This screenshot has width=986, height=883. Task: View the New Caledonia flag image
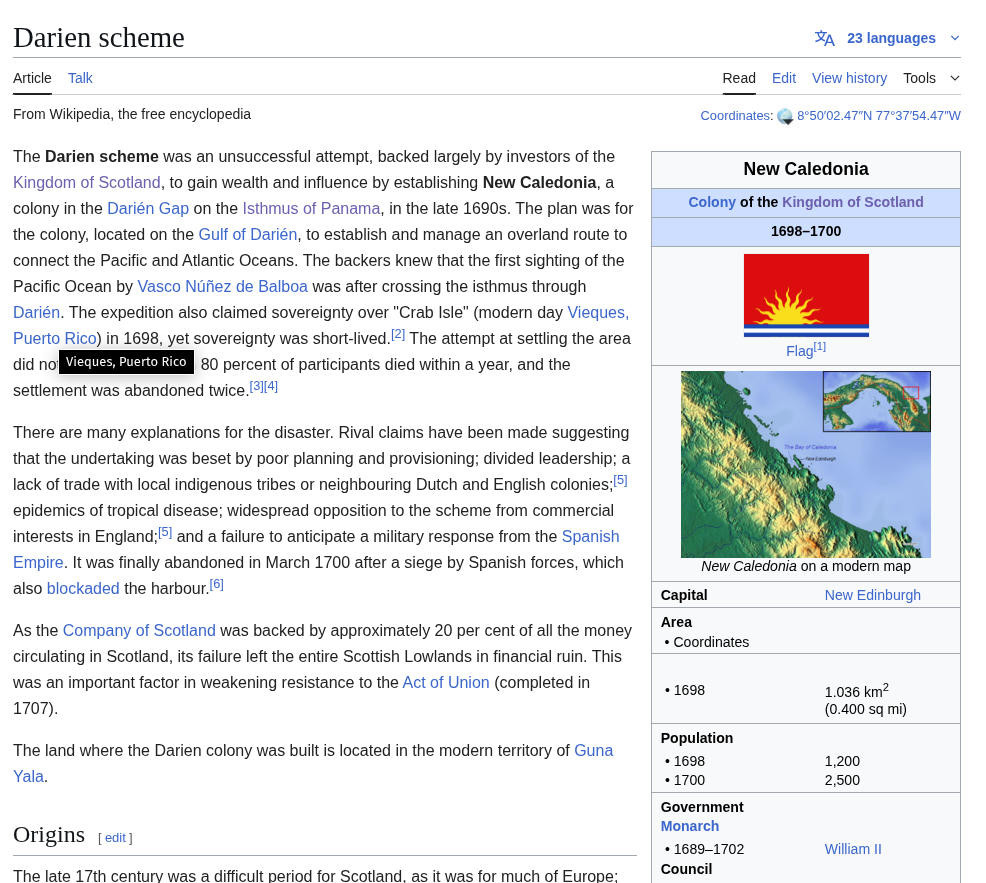tap(806, 296)
